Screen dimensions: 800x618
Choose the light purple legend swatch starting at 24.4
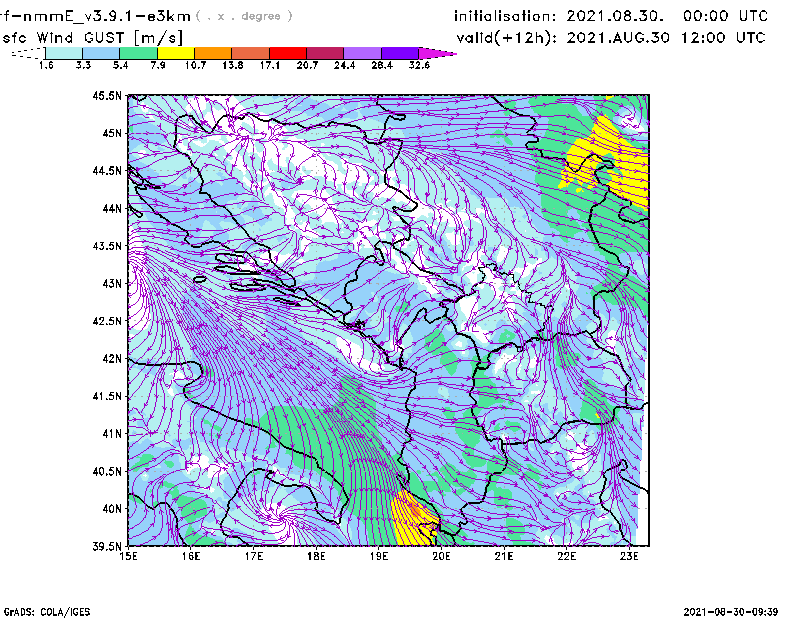(x=362, y=53)
